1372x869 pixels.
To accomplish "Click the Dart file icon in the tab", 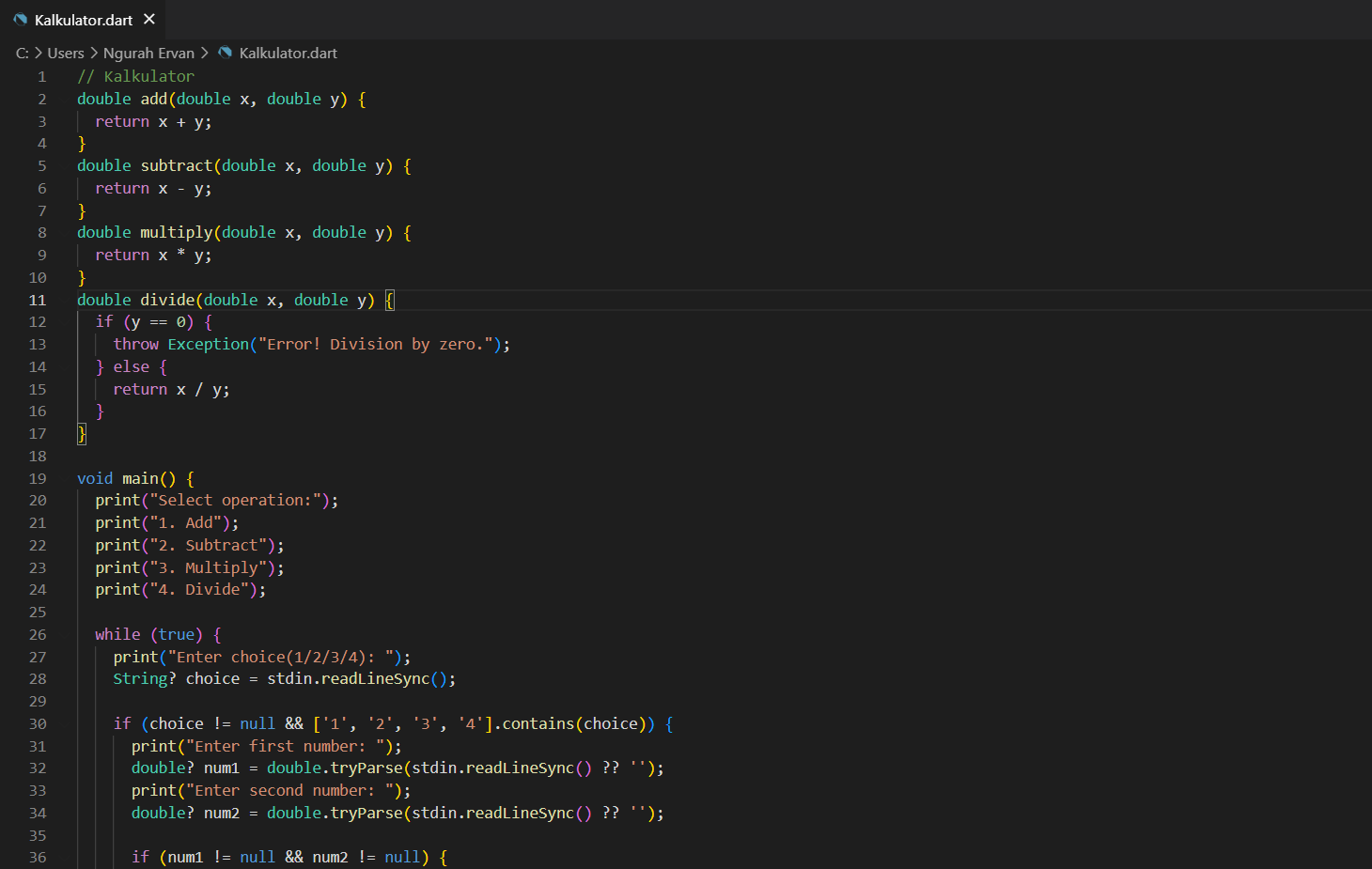I will (x=21, y=20).
